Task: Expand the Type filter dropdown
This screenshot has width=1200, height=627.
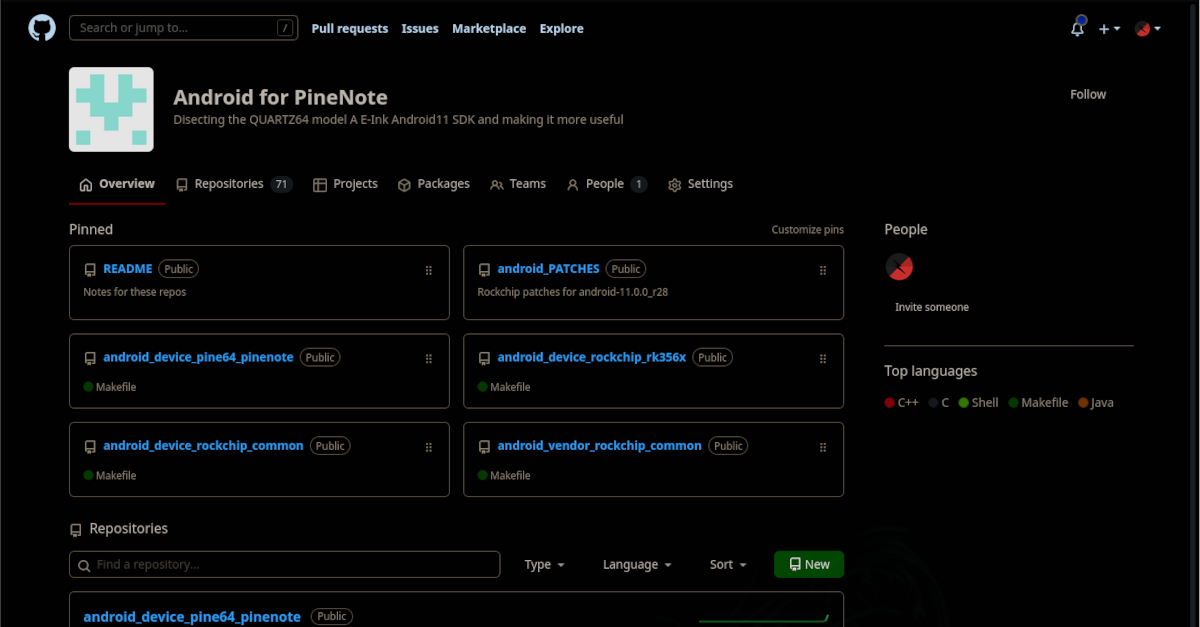Action: click(x=545, y=565)
